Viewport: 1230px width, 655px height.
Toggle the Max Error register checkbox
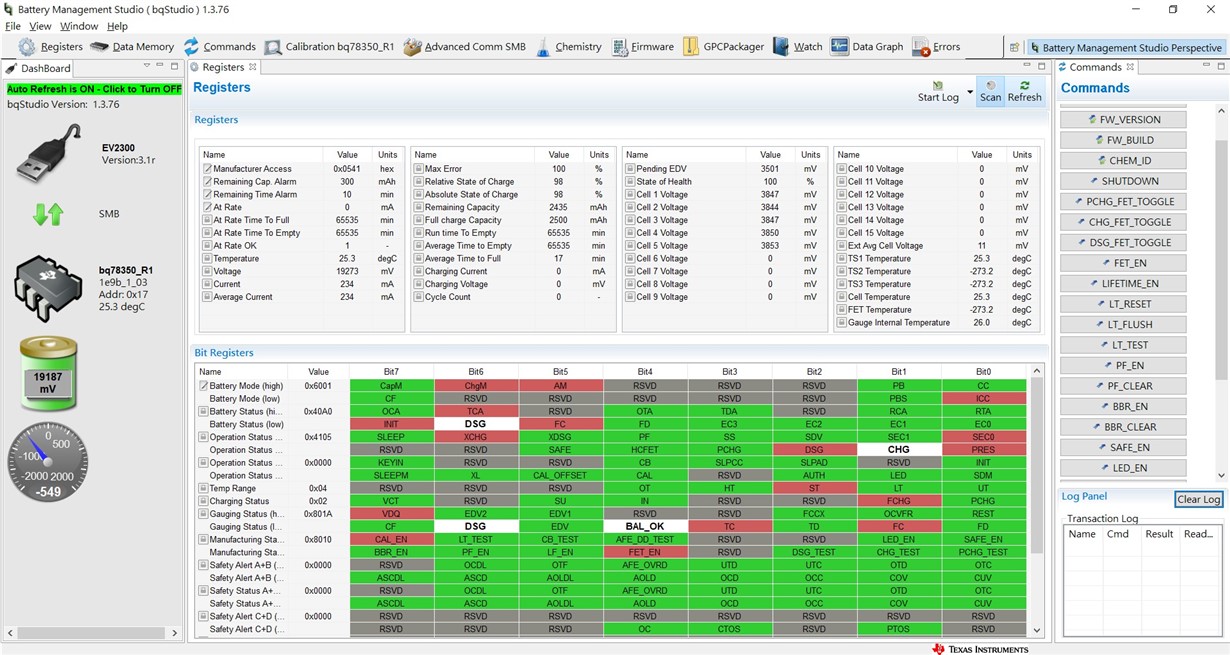(x=419, y=169)
